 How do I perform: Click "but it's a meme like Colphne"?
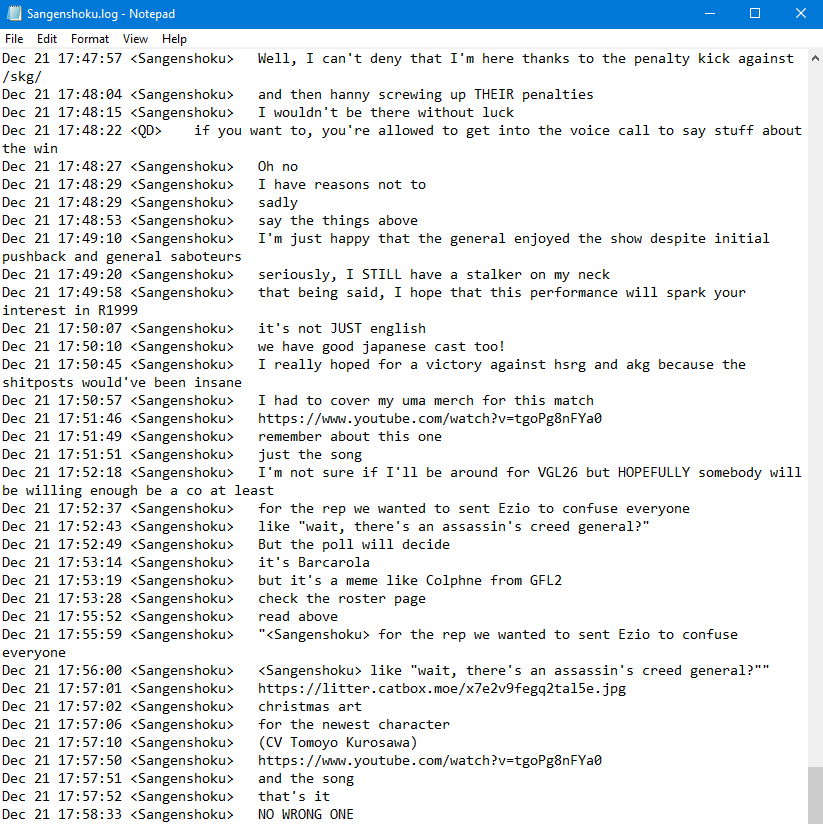pos(369,581)
